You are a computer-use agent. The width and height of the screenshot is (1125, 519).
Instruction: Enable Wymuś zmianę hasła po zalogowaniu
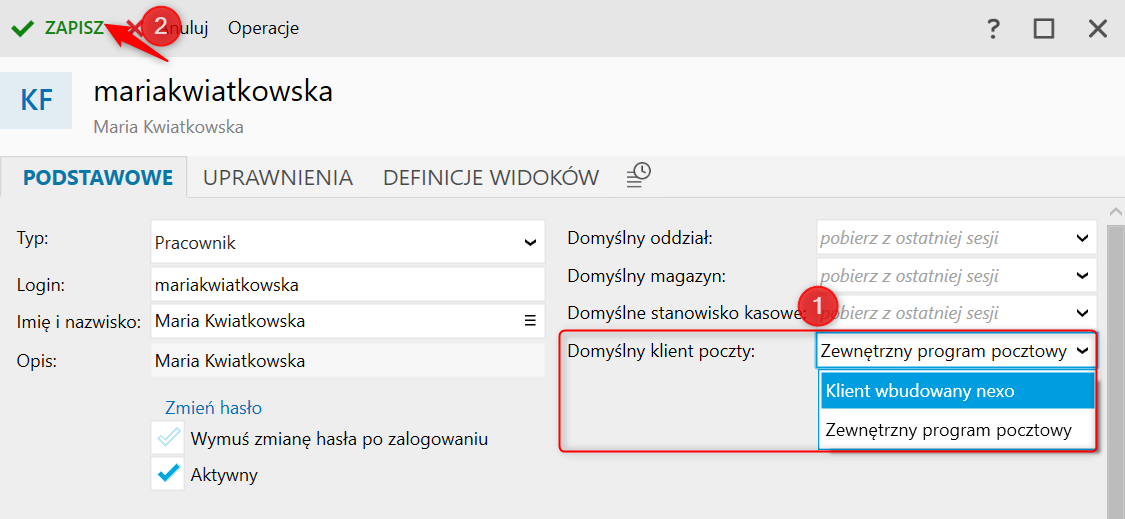click(168, 438)
